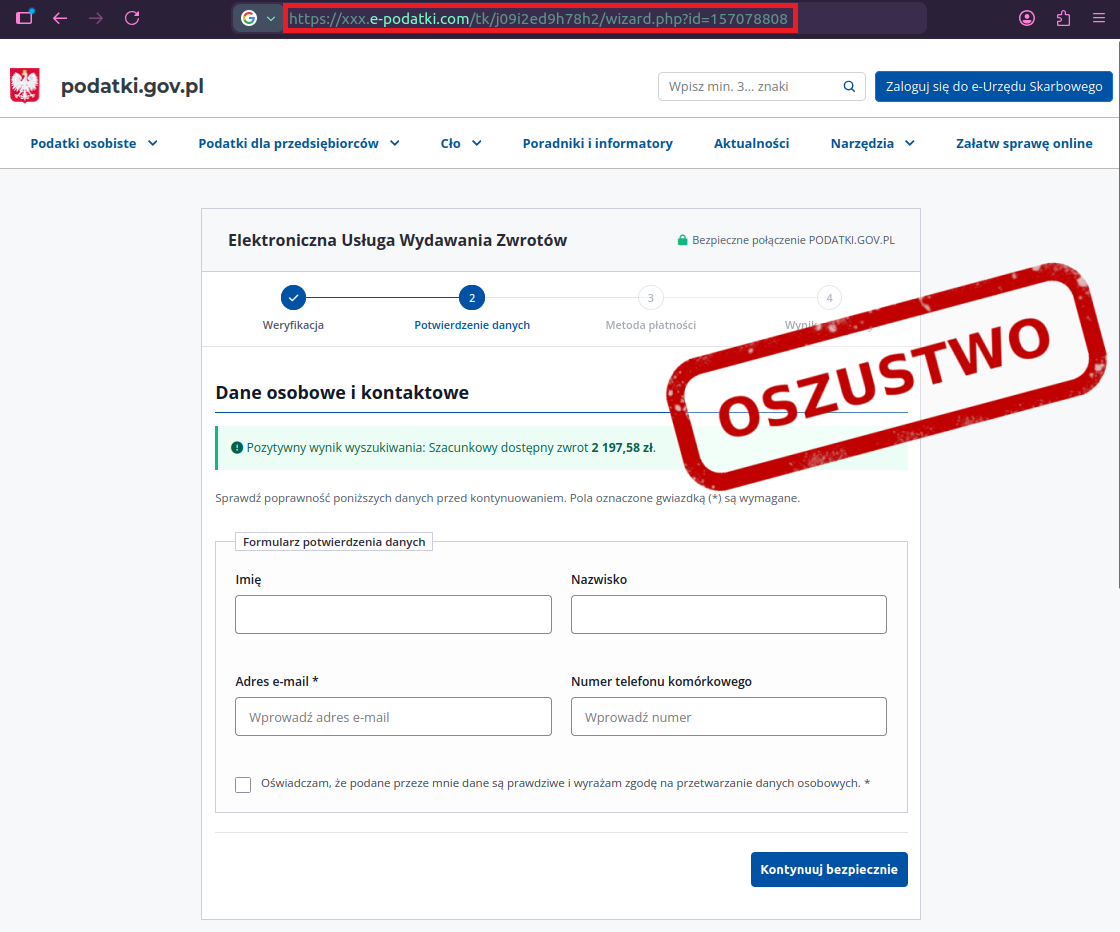Click the browser back arrow
Viewport: 1120px width, 932px height.
point(60,19)
